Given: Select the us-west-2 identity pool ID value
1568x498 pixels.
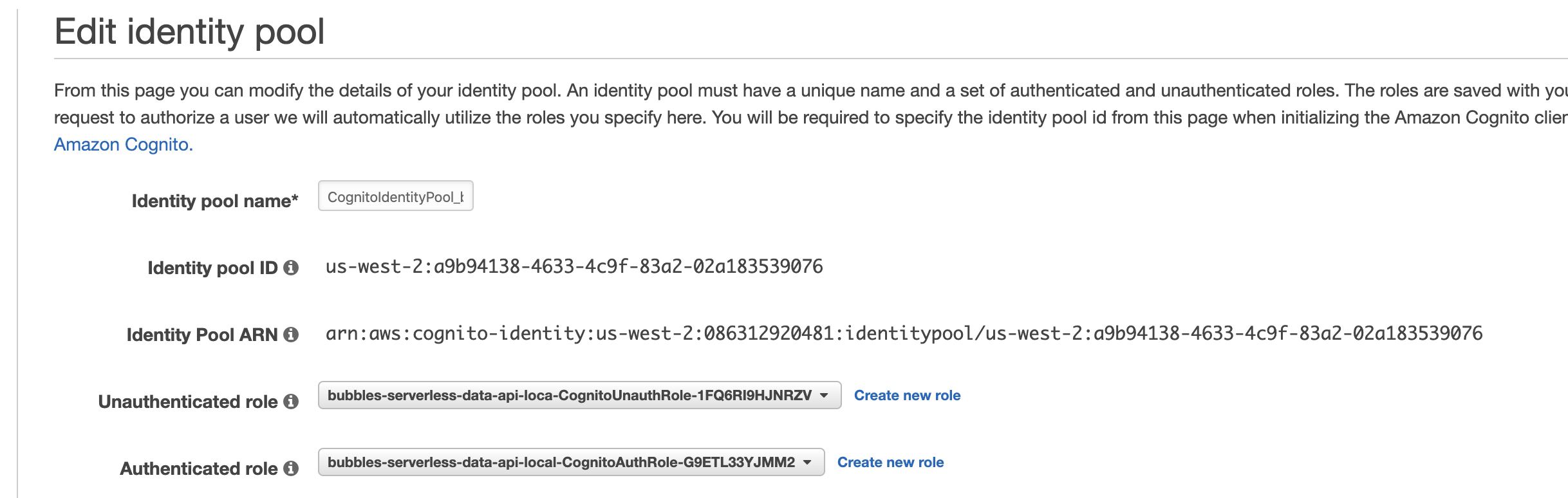Looking at the screenshot, I should [x=575, y=268].
